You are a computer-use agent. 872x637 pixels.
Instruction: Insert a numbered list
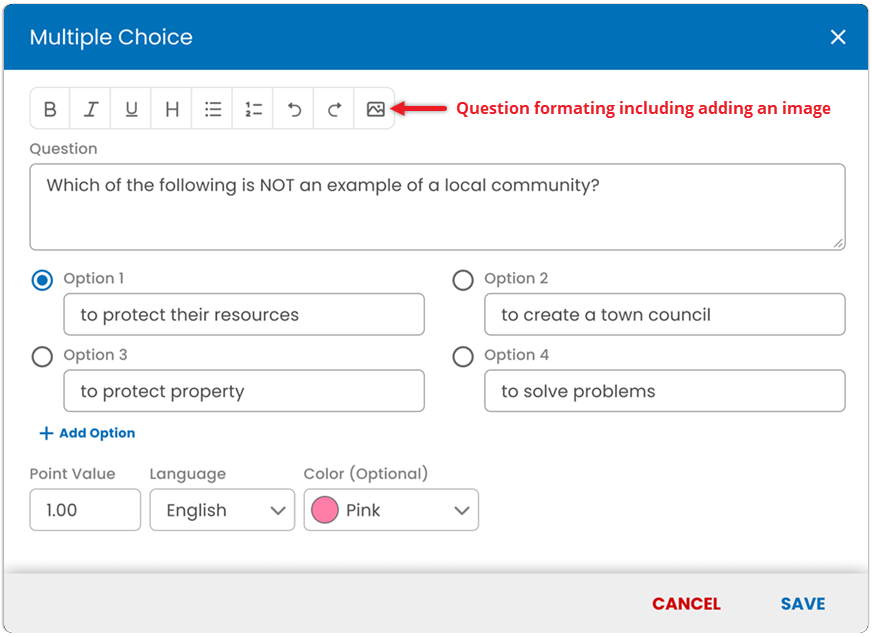point(253,109)
